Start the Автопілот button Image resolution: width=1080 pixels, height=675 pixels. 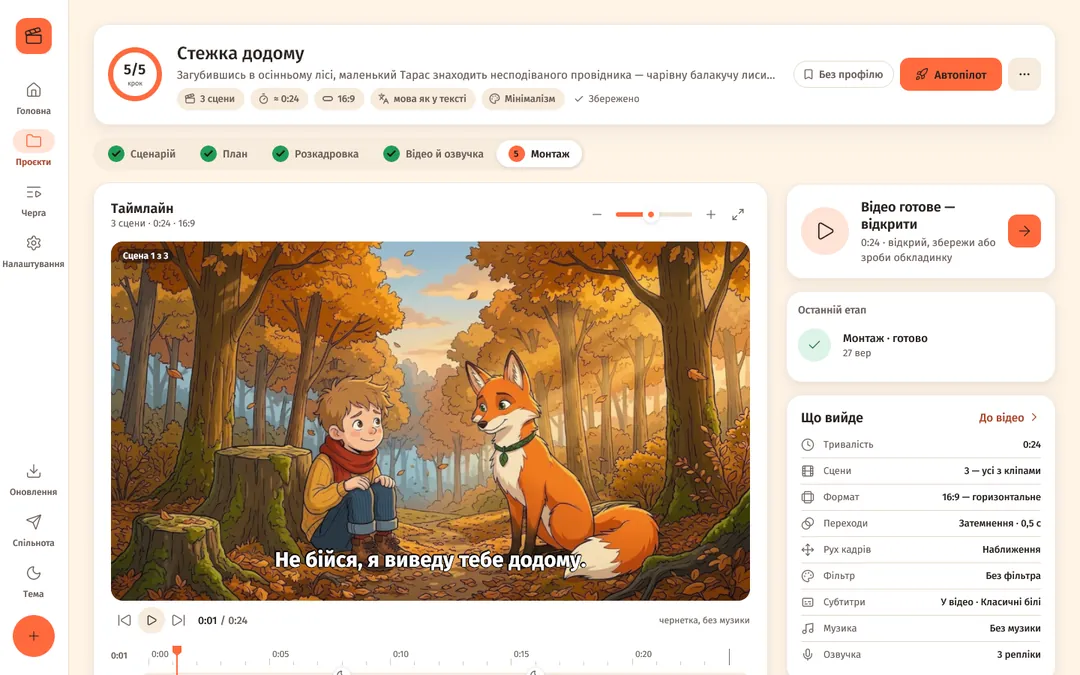[951, 74]
